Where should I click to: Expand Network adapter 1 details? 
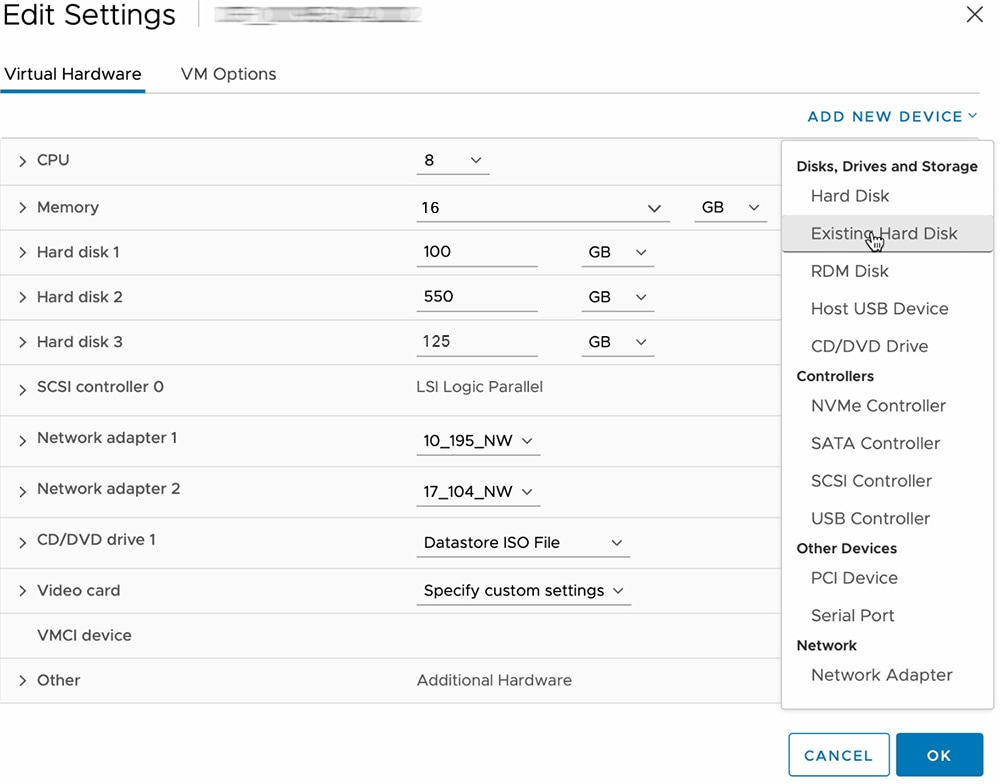22,440
